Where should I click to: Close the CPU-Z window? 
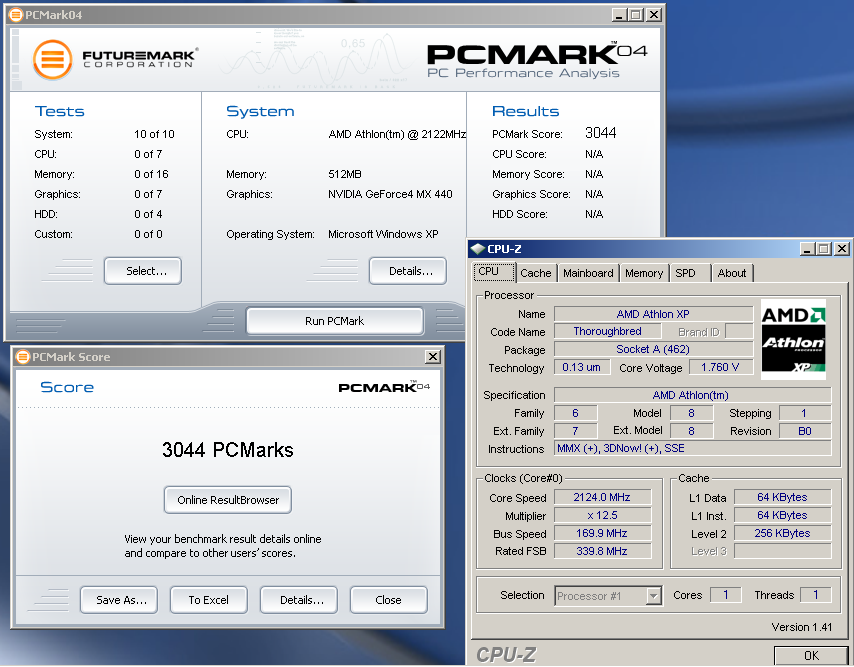[x=841, y=249]
